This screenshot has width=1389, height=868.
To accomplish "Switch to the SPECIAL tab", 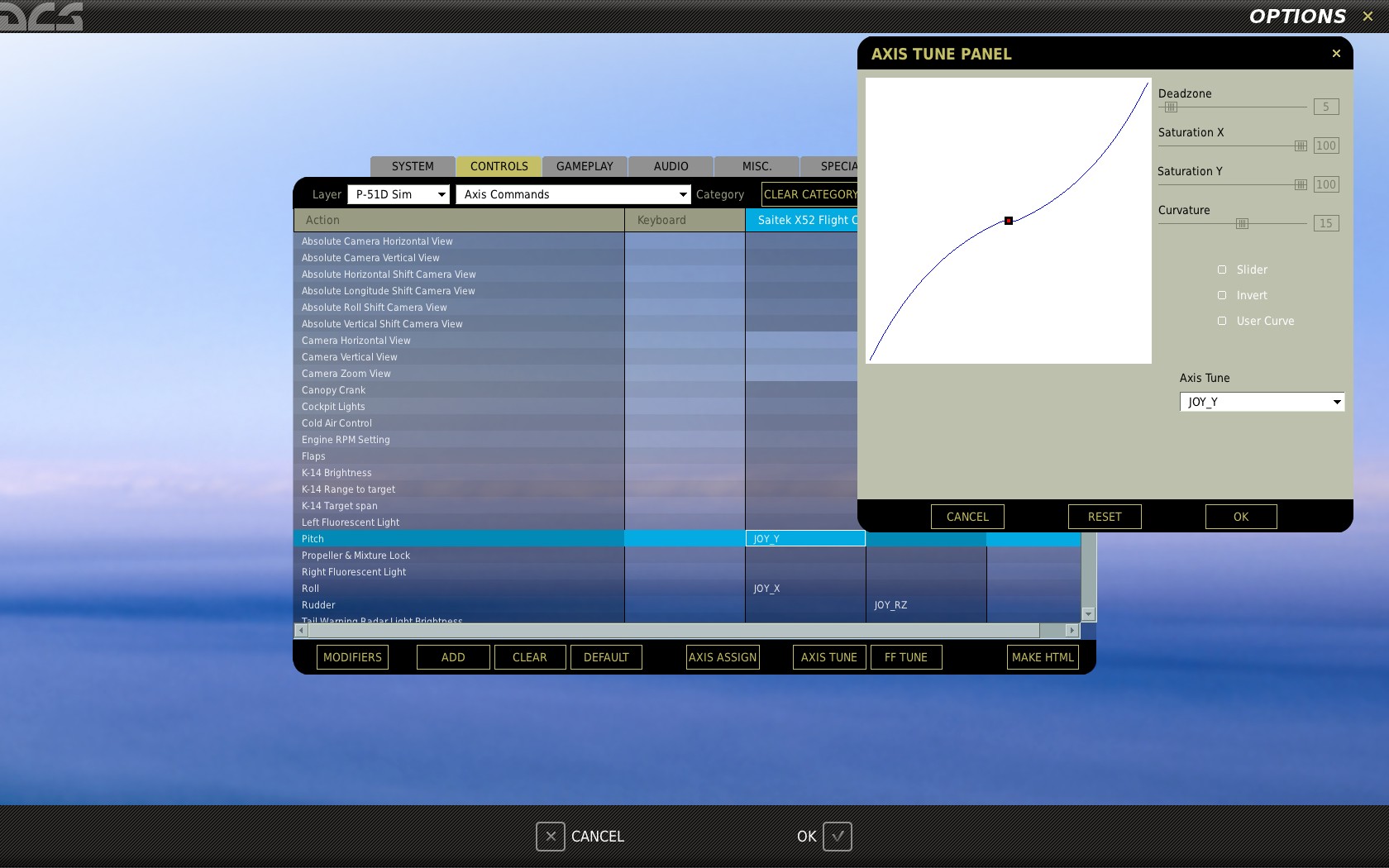I will (829, 166).
